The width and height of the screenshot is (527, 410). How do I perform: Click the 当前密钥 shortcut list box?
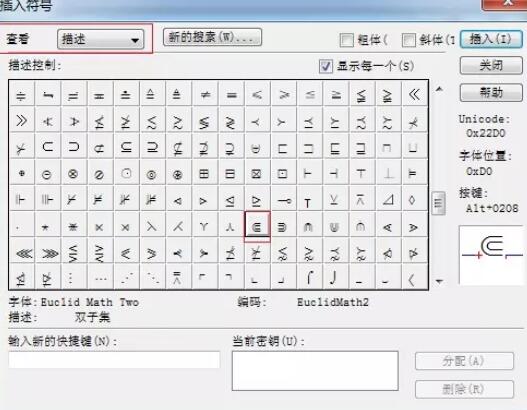315,371
